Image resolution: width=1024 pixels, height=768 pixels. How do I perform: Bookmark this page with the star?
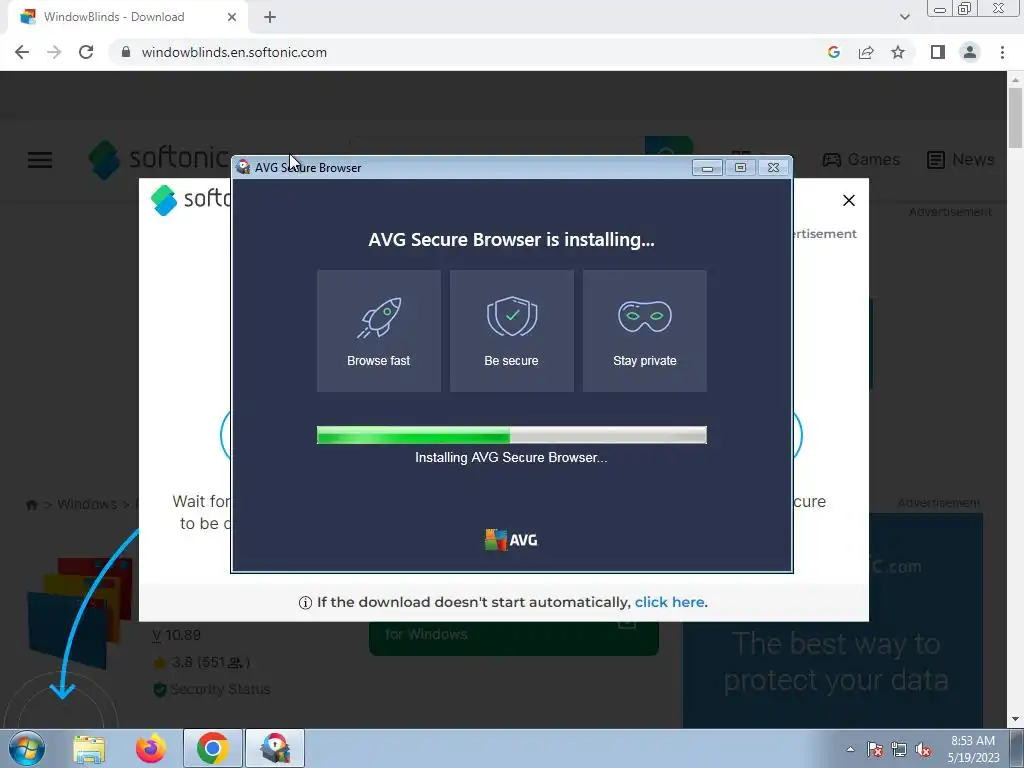pos(898,52)
